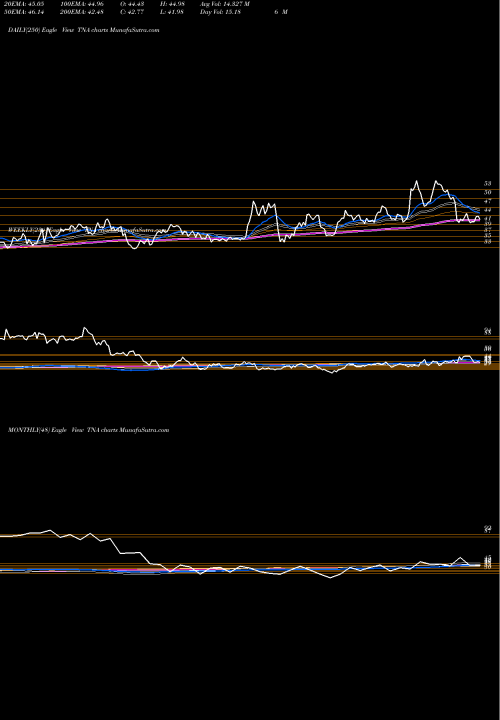Click the 50 price axis label on daily chart
This screenshot has height=720, width=500.
pos(488,192)
